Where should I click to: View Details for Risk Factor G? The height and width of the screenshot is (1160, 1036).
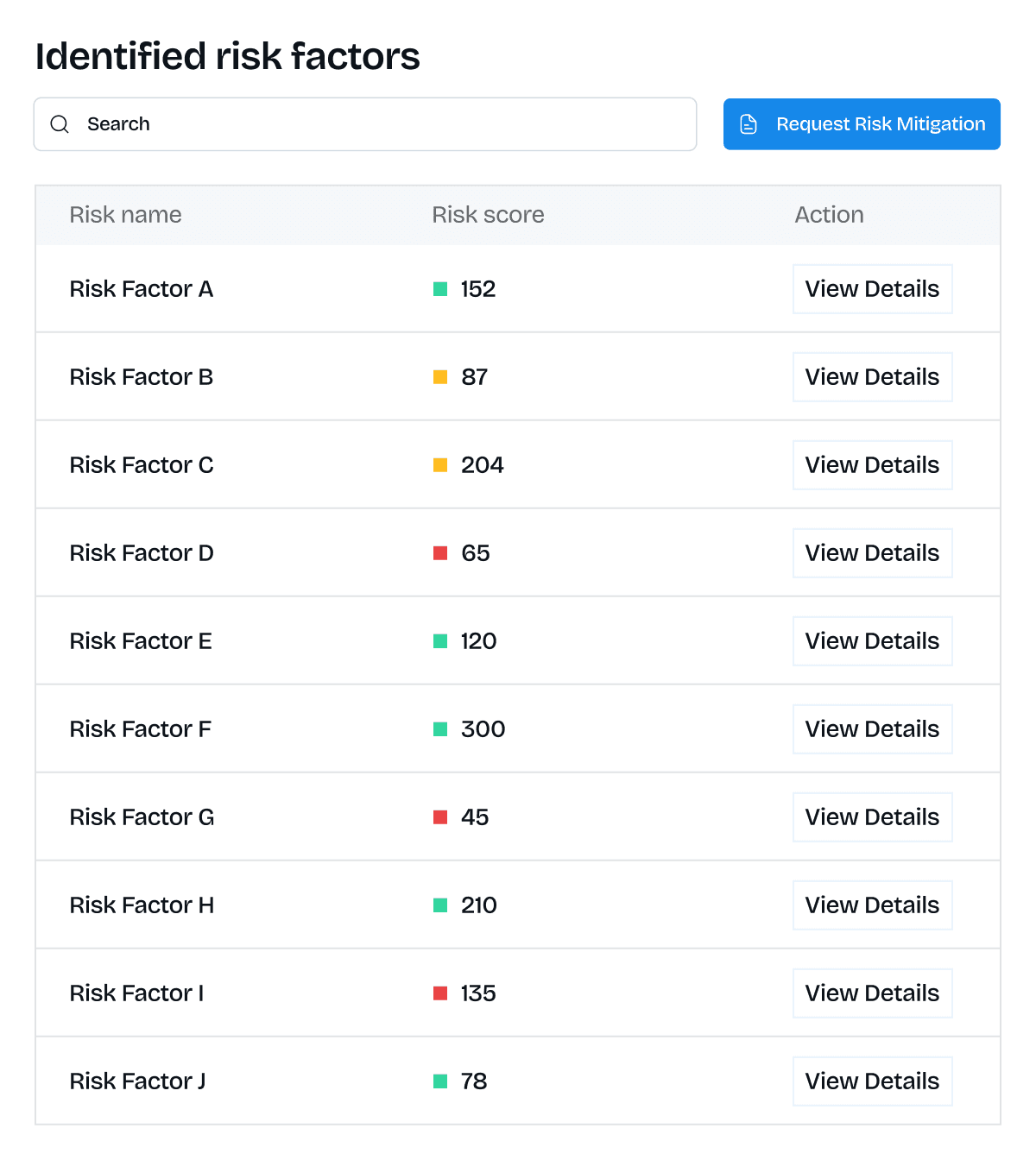coord(873,817)
